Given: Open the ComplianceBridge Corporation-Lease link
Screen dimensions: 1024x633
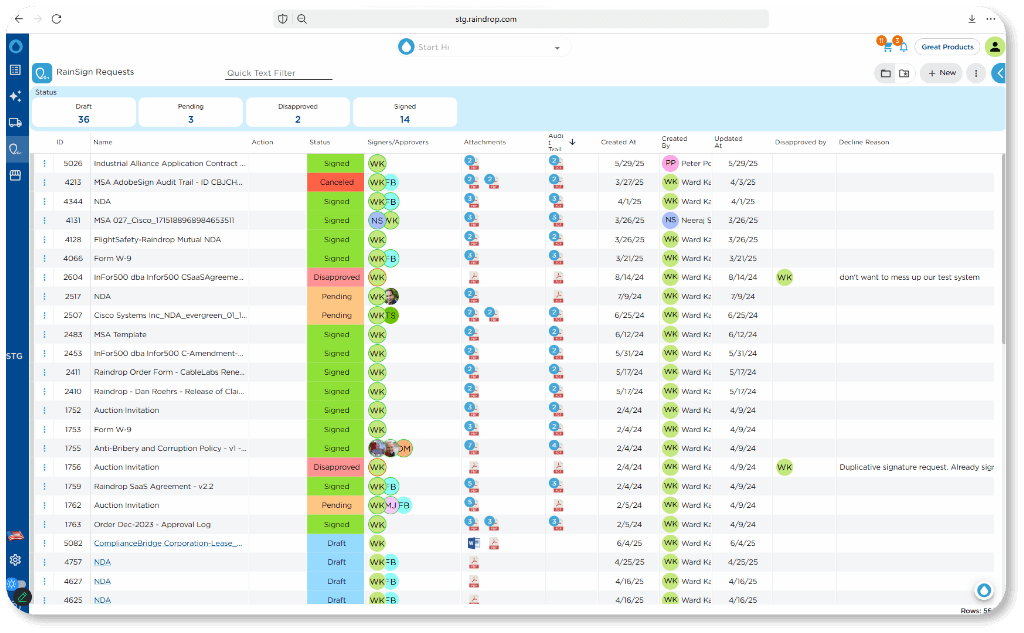Looking at the screenshot, I should [x=169, y=543].
